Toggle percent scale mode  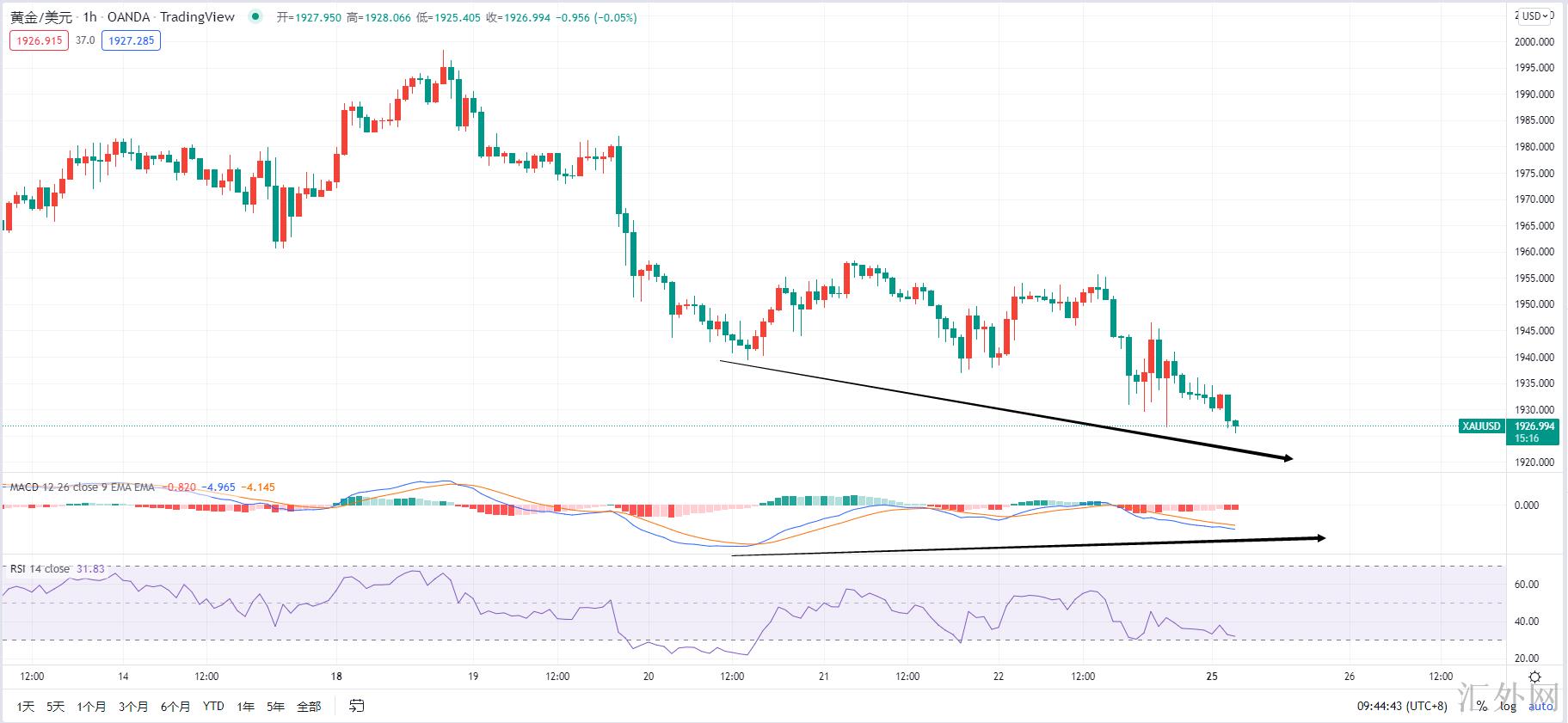click(1481, 706)
